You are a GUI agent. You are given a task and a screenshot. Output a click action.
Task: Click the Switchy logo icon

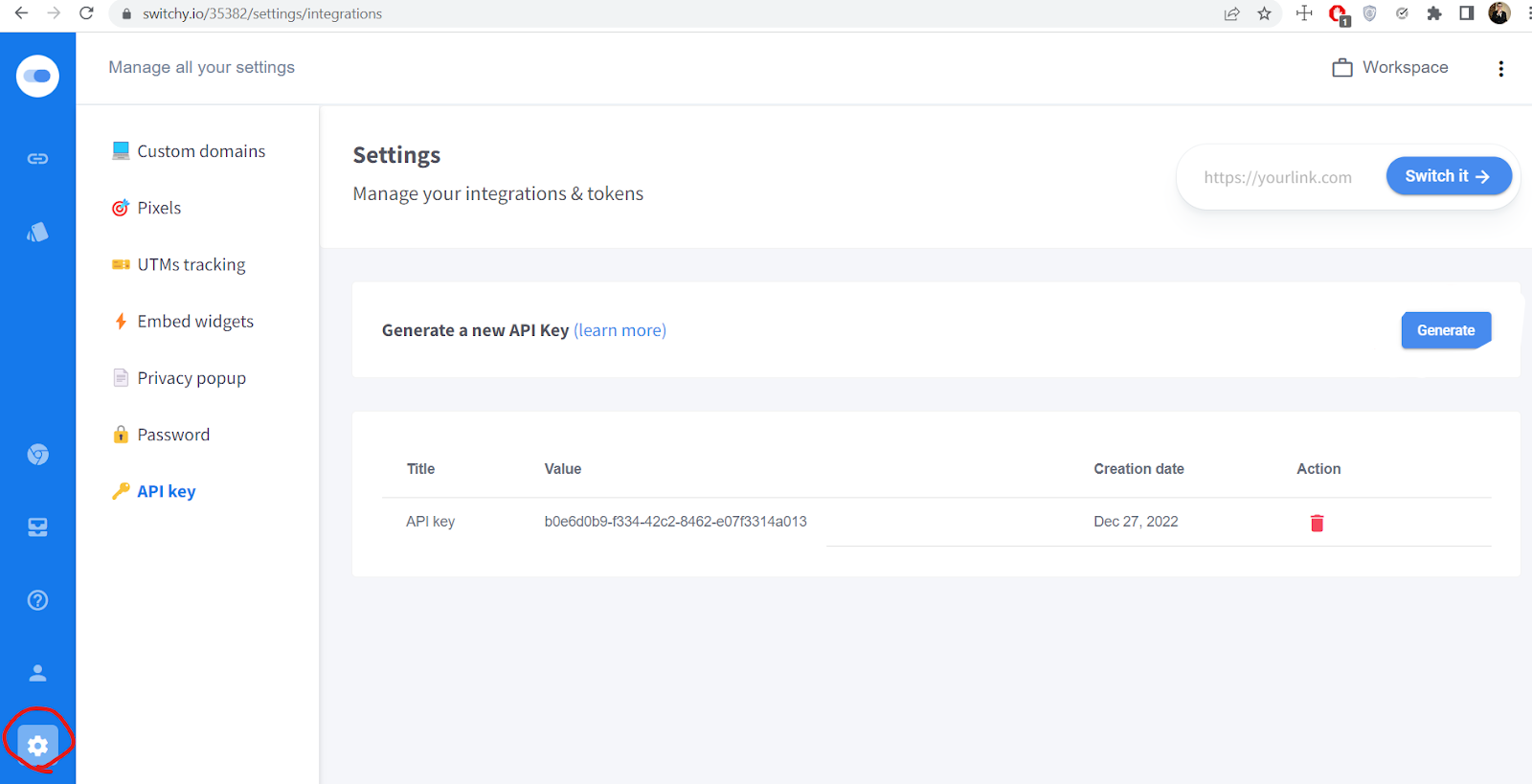(37, 76)
